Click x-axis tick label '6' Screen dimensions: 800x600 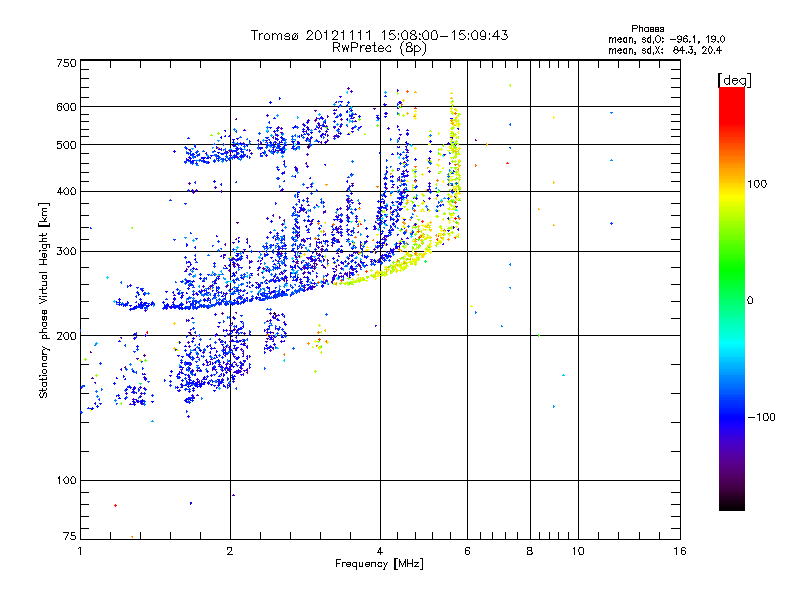pyautogui.click(x=467, y=551)
